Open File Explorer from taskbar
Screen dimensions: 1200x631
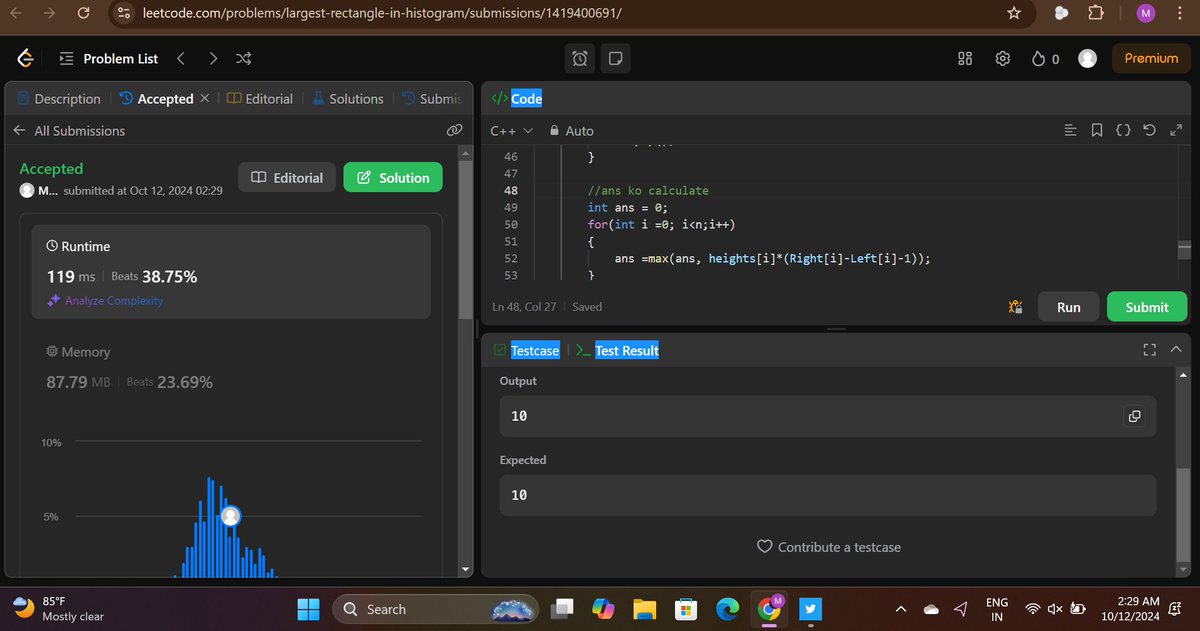pos(645,608)
